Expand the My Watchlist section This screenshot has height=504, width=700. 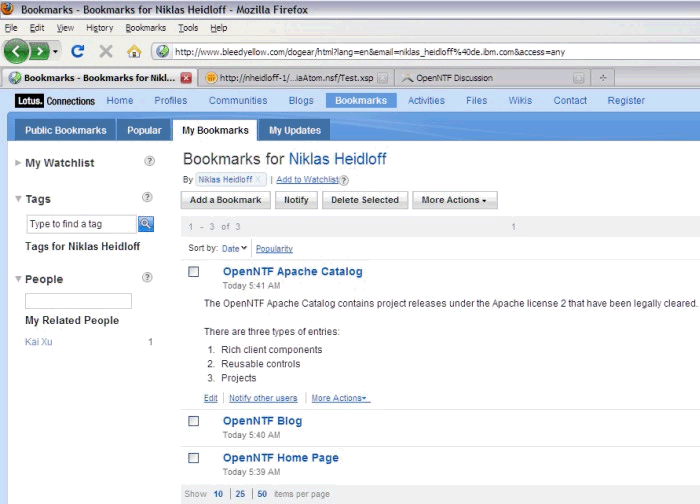point(18,163)
